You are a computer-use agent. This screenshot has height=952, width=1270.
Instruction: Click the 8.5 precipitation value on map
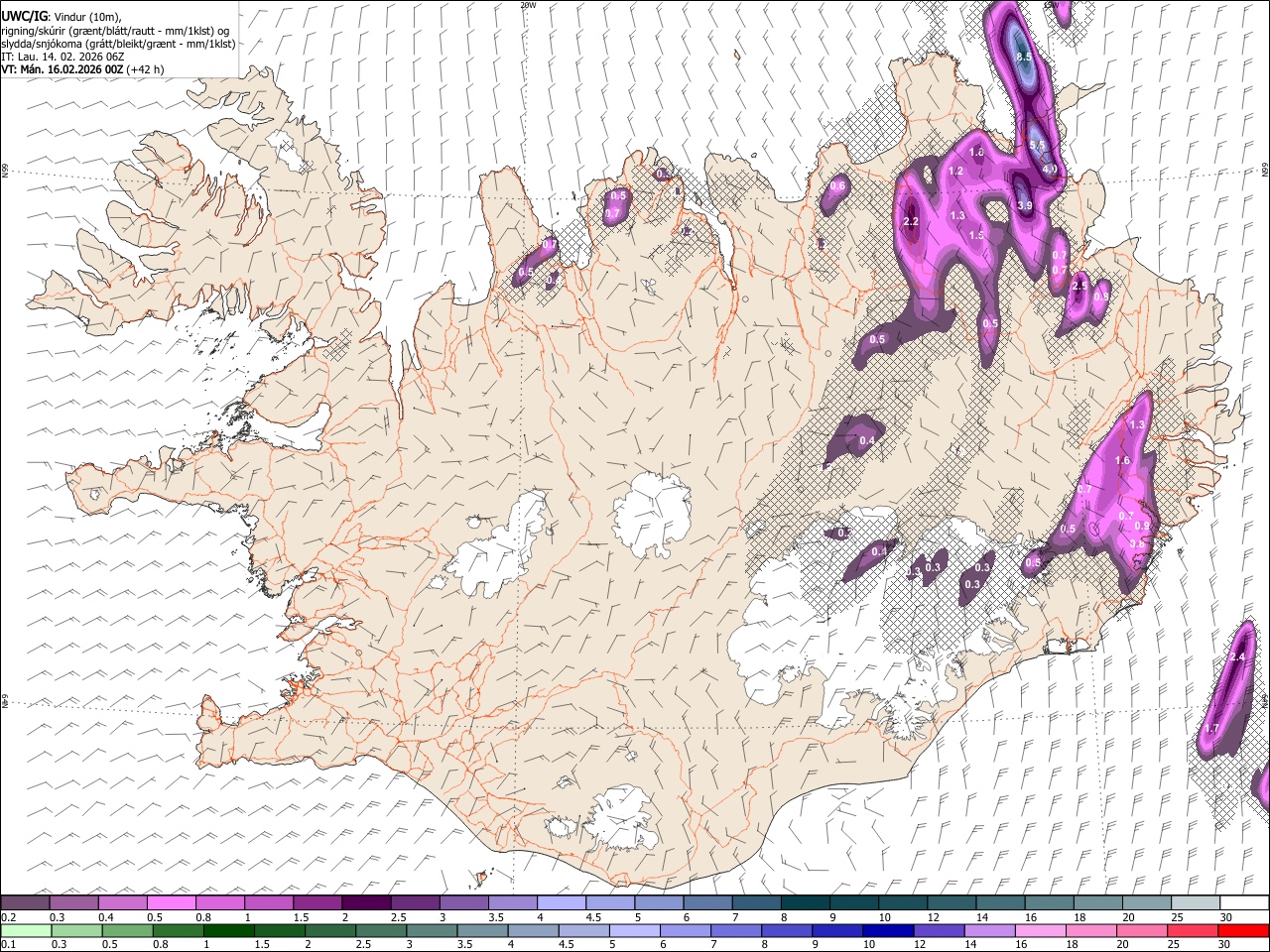[x=1025, y=58]
